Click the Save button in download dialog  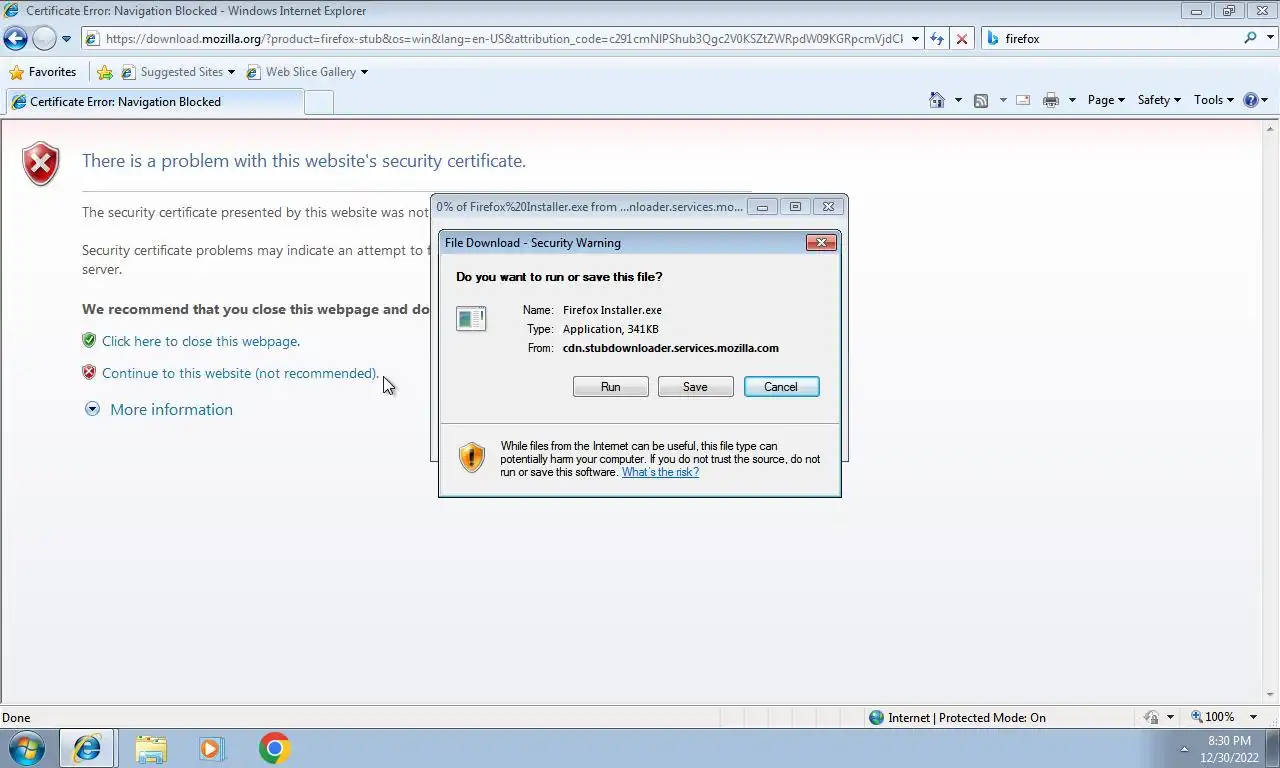tap(695, 387)
